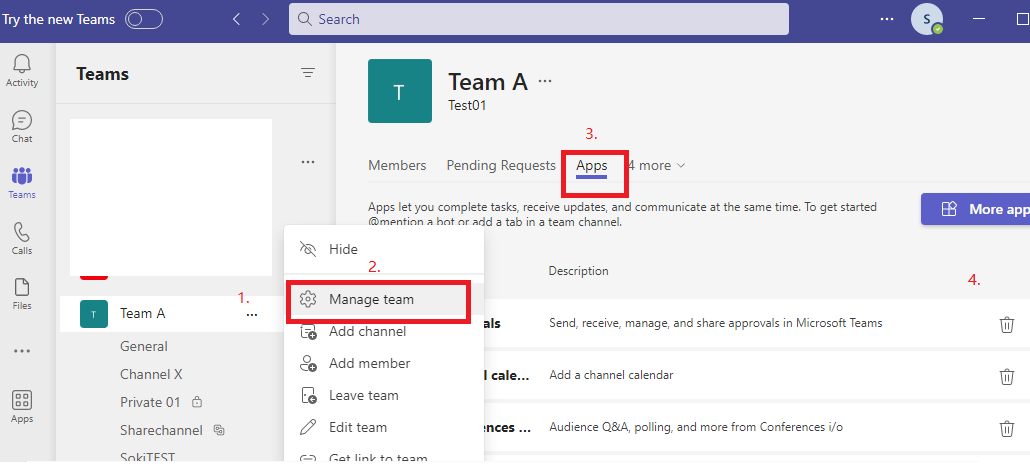
Task: Click the Team A heading title
Action: click(488, 82)
